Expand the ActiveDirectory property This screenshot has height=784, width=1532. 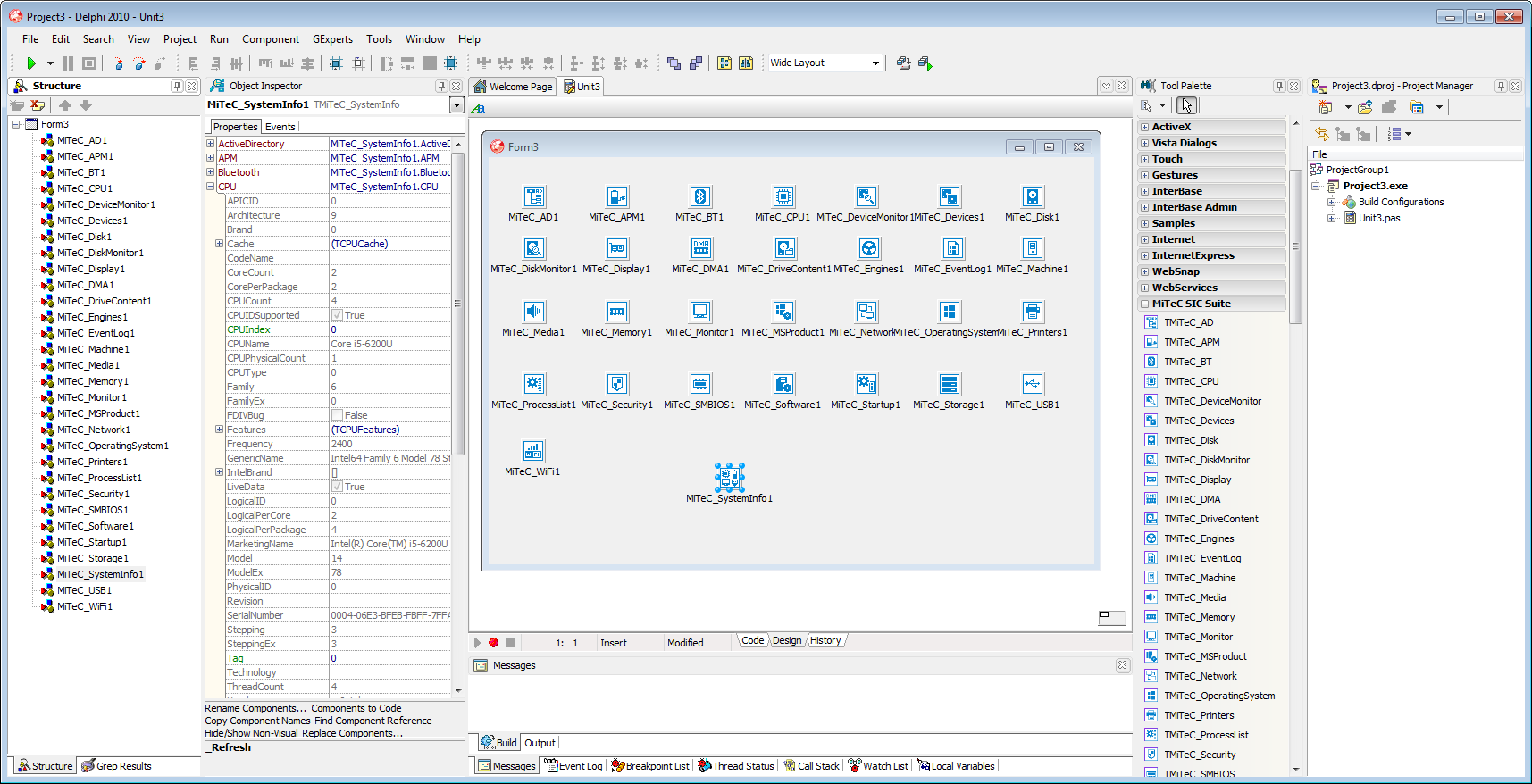tap(211, 144)
